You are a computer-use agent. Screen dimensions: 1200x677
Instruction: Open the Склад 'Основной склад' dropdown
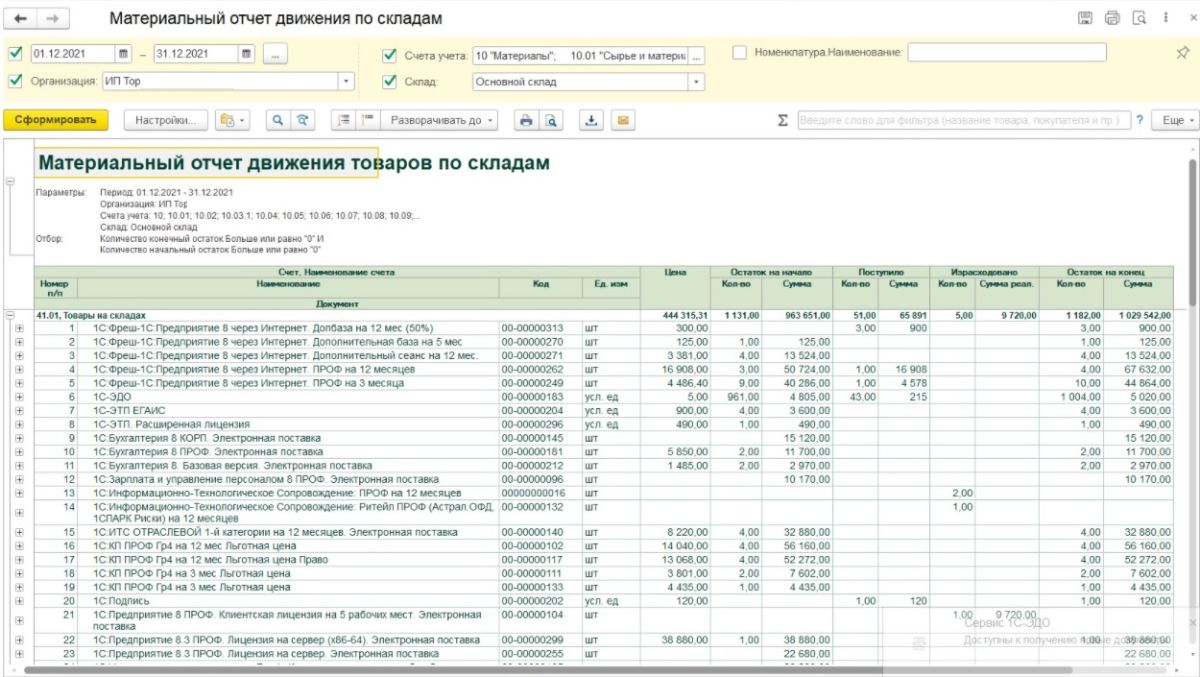pos(696,82)
